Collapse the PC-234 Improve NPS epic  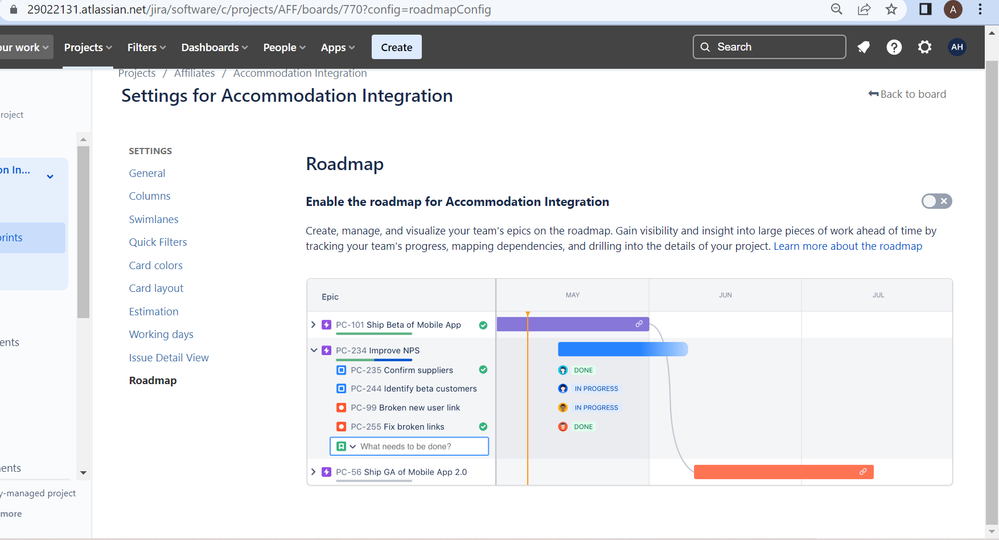click(313, 350)
